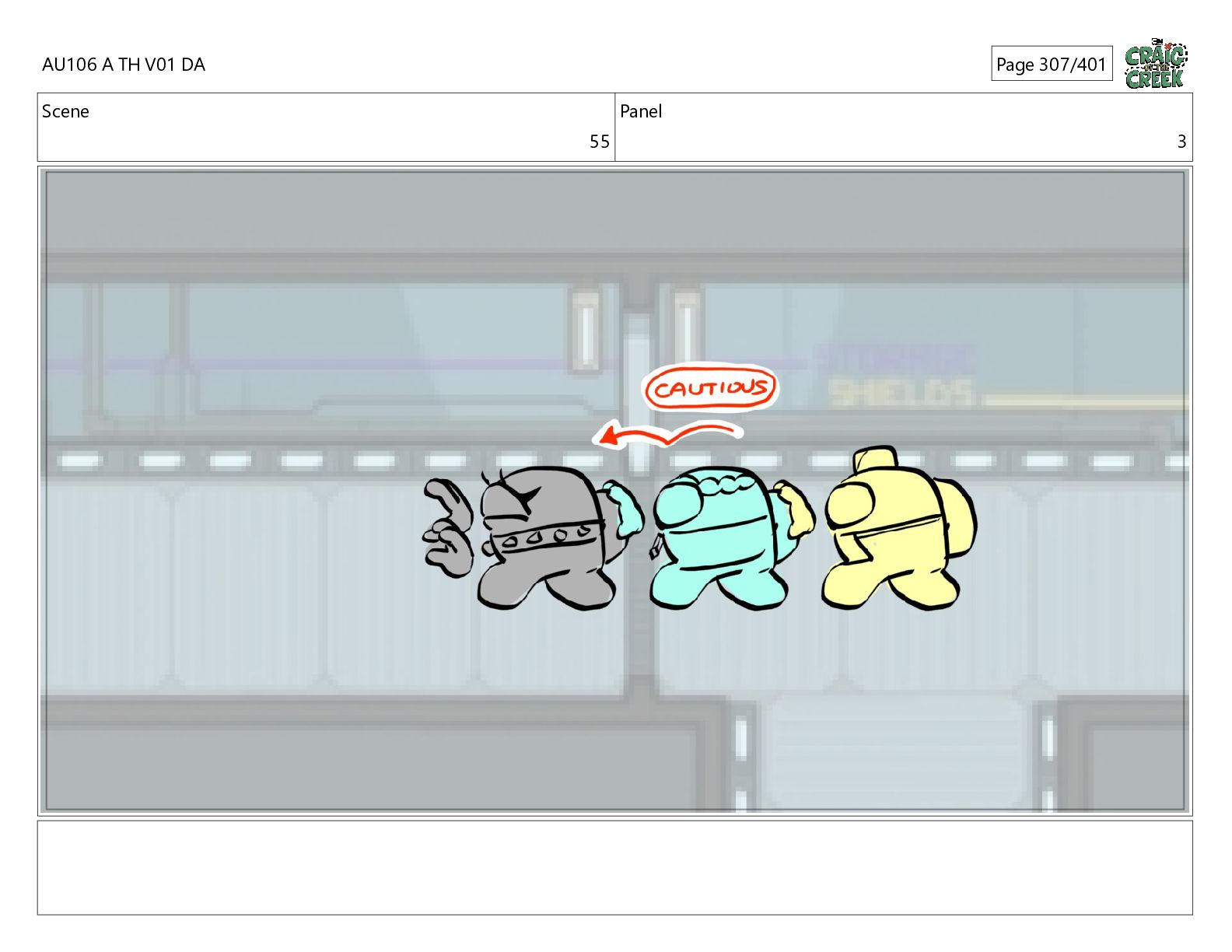Click the 'AU106 A TH V01 DA' title text
Screen dimensions: 1232x952
coord(124,65)
